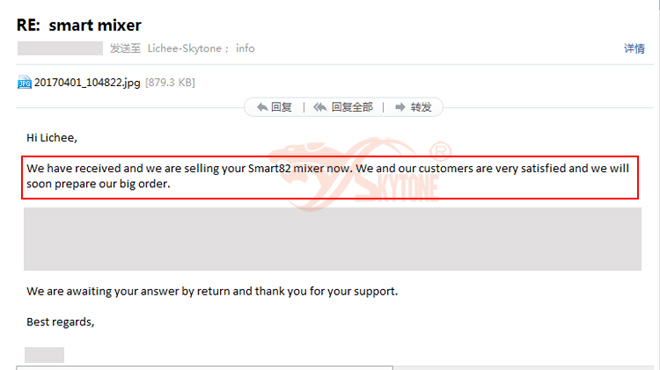Click the RE: smart mixer subject title
Screen dimensions: 660x370
pos(79,25)
